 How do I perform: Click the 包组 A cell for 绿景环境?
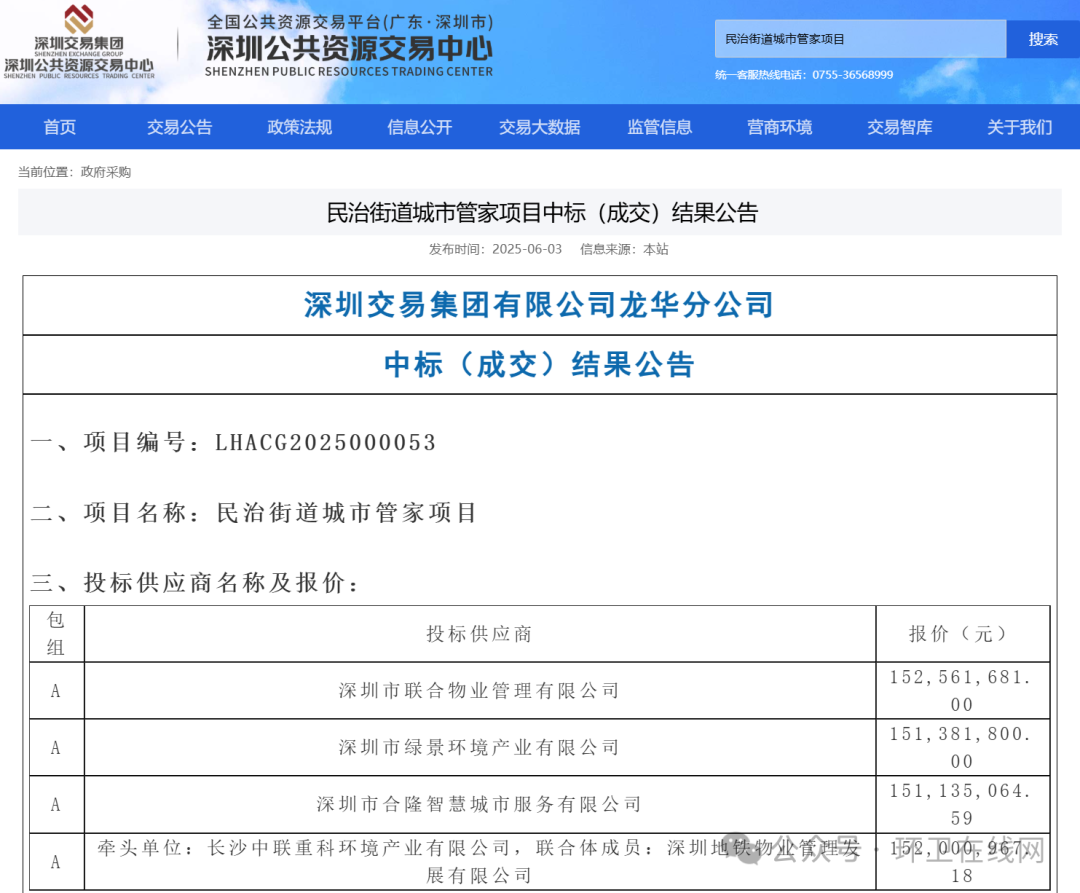tap(56, 748)
